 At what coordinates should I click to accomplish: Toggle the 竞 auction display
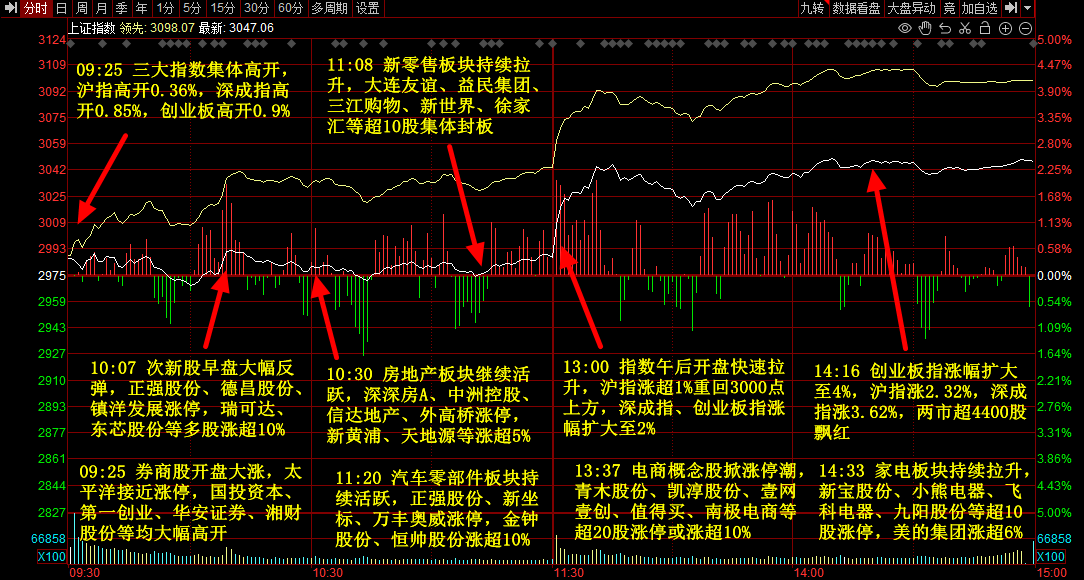pyautogui.click(x=951, y=7)
